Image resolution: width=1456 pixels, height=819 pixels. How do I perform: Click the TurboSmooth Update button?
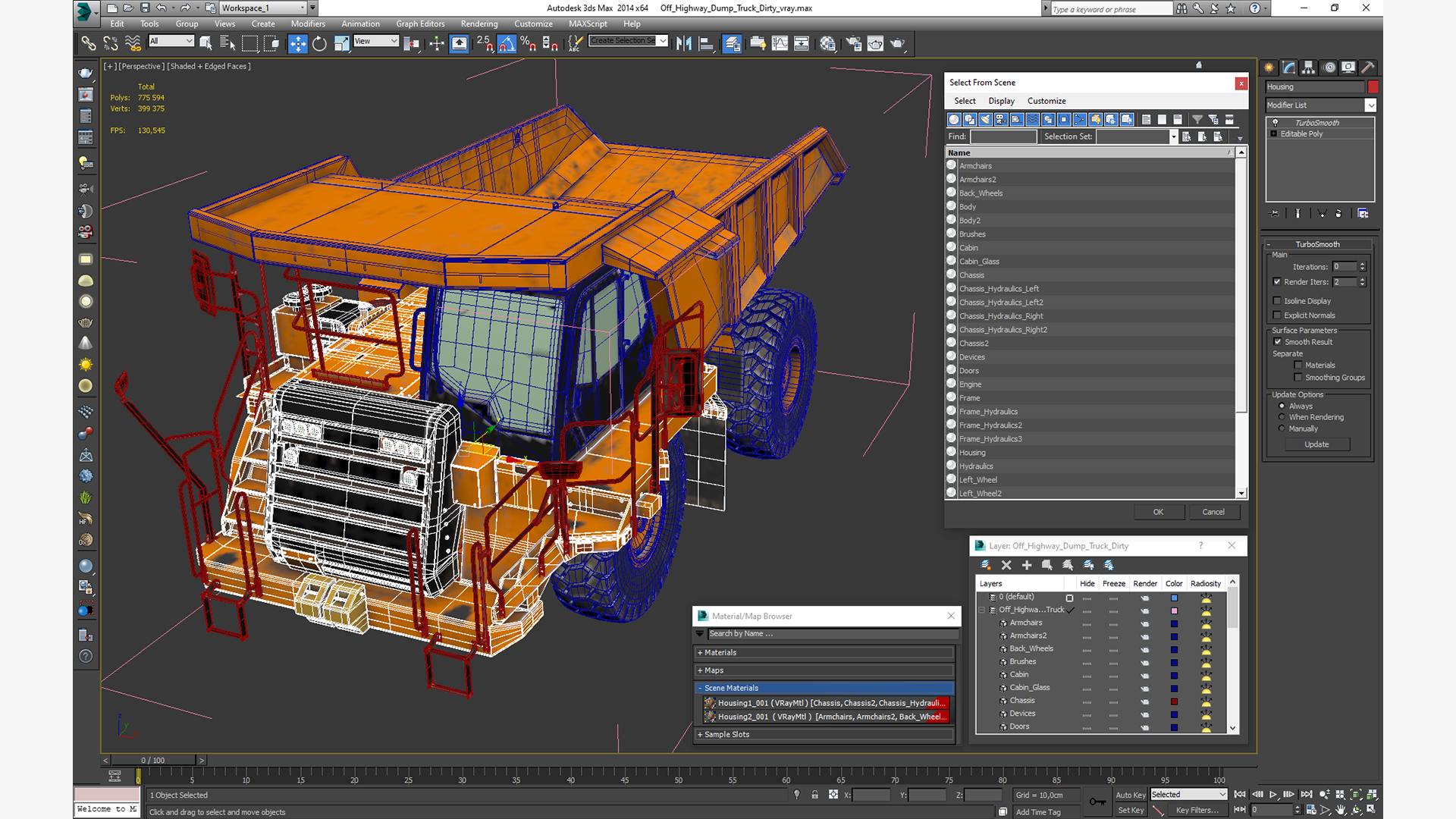[x=1316, y=444]
